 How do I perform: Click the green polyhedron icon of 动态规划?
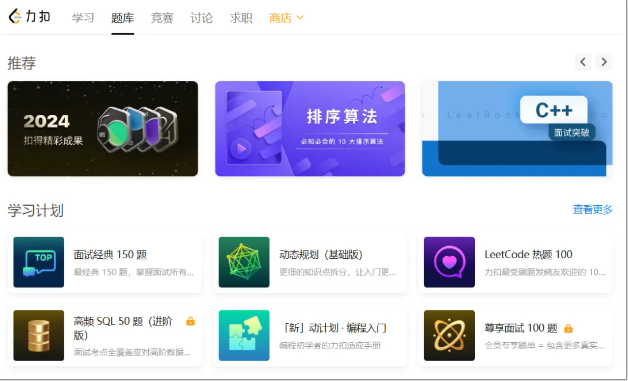[x=244, y=262]
